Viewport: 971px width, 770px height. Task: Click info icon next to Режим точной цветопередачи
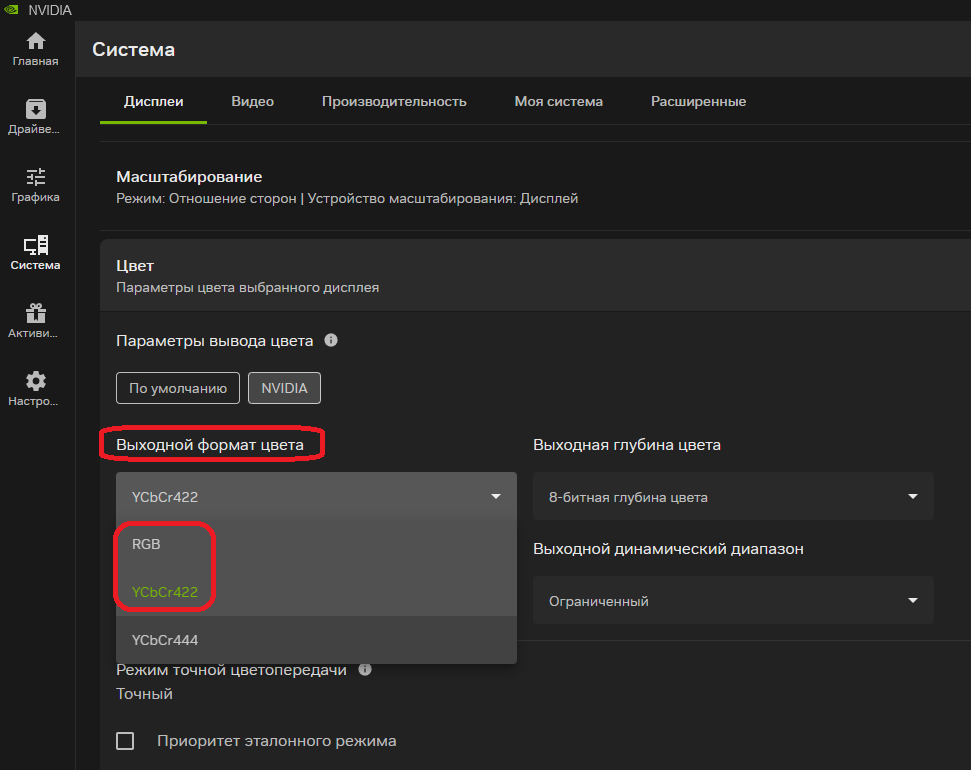tap(365, 669)
